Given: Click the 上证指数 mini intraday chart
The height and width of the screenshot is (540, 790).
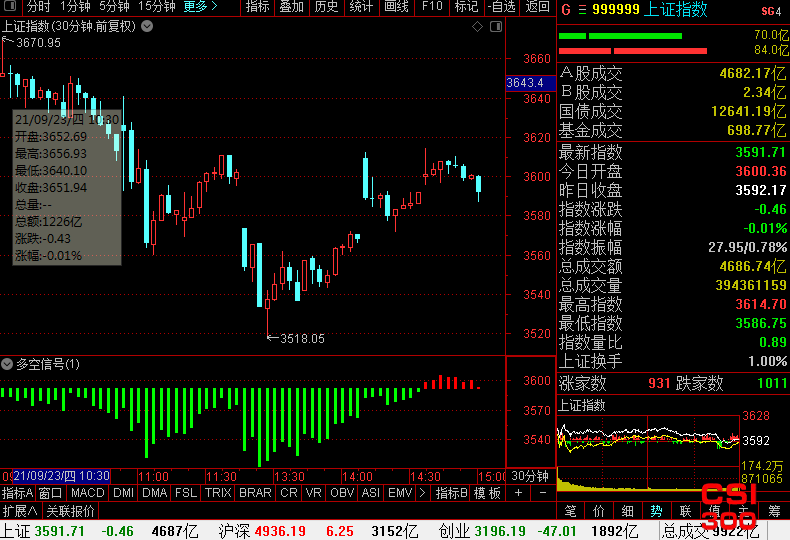Looking at the screenshot, I should click(x=648, y=452).
